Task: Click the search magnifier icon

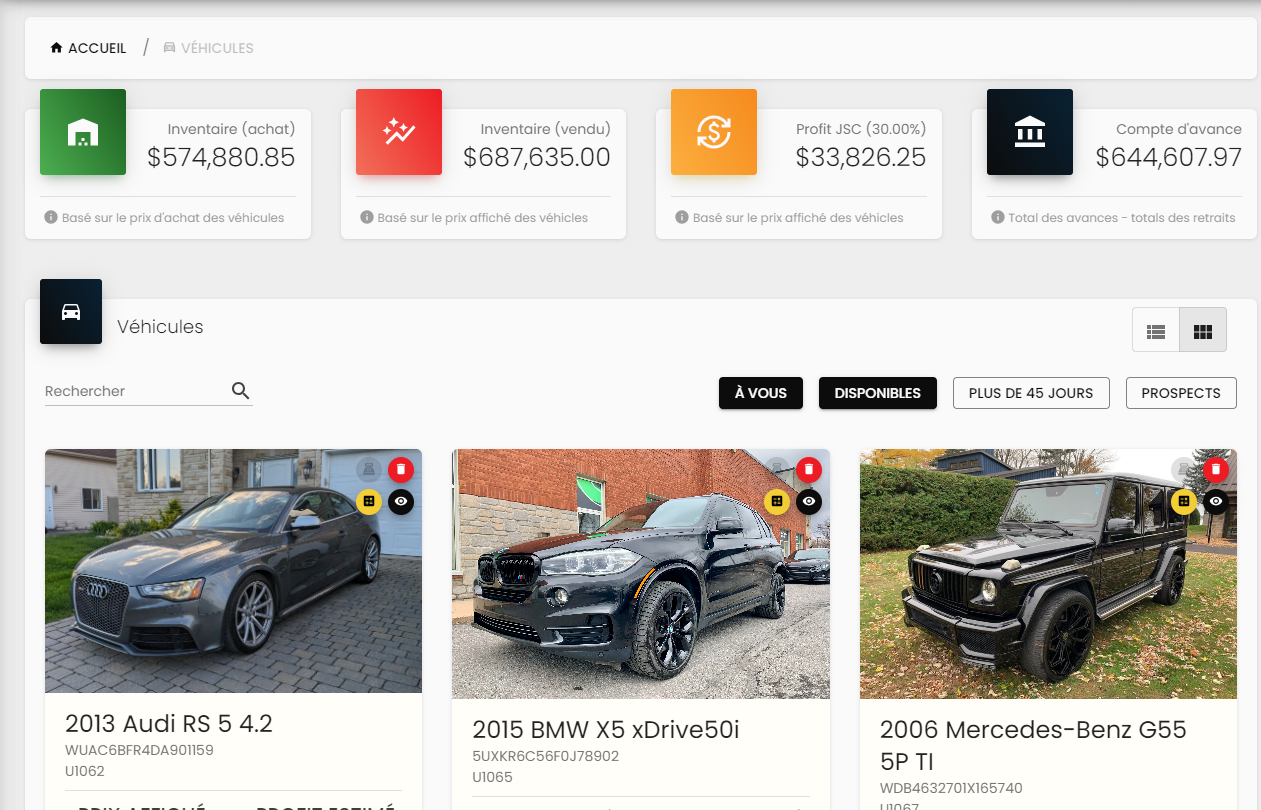Action: [240, 391]
